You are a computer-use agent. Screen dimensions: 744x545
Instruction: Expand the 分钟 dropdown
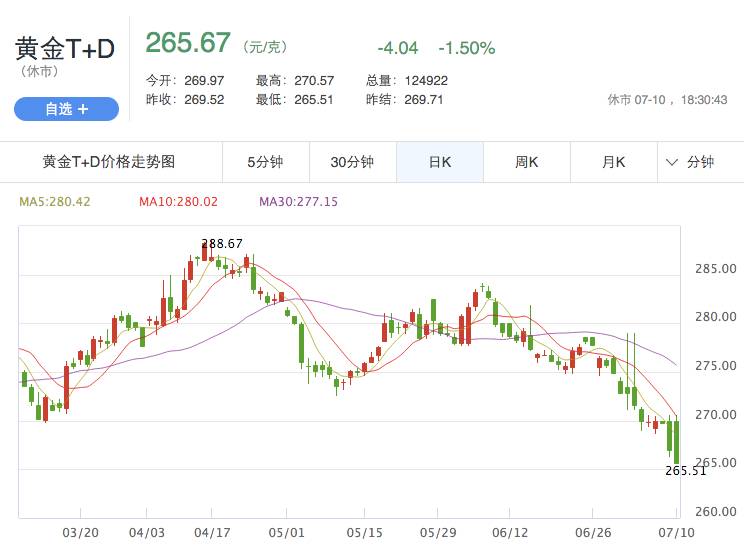[x=700, y=162]
